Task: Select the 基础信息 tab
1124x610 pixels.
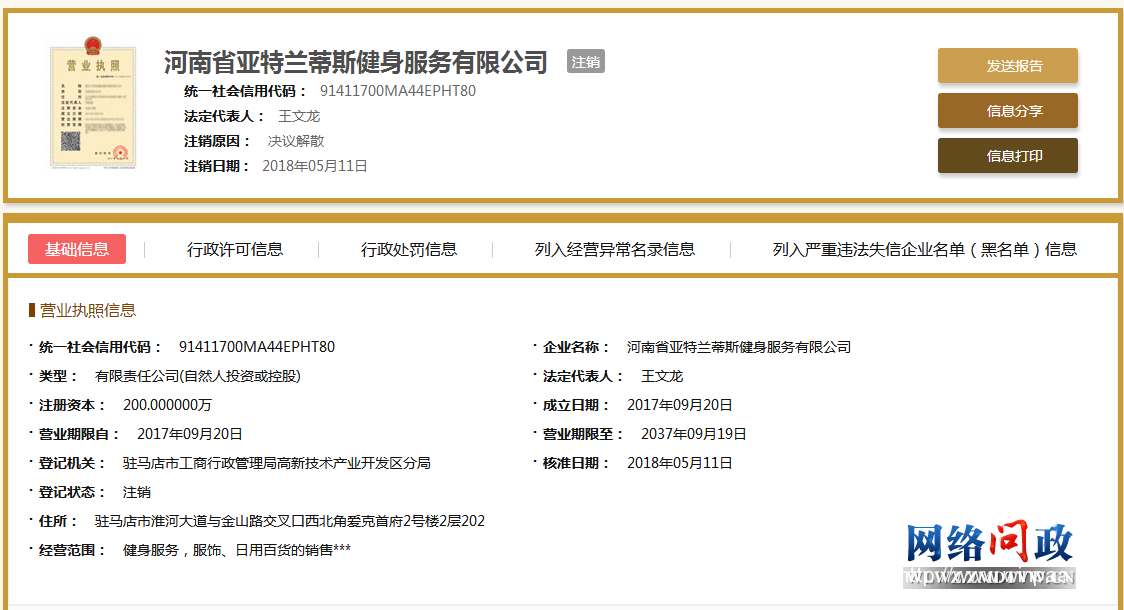Action: (77, 249)
